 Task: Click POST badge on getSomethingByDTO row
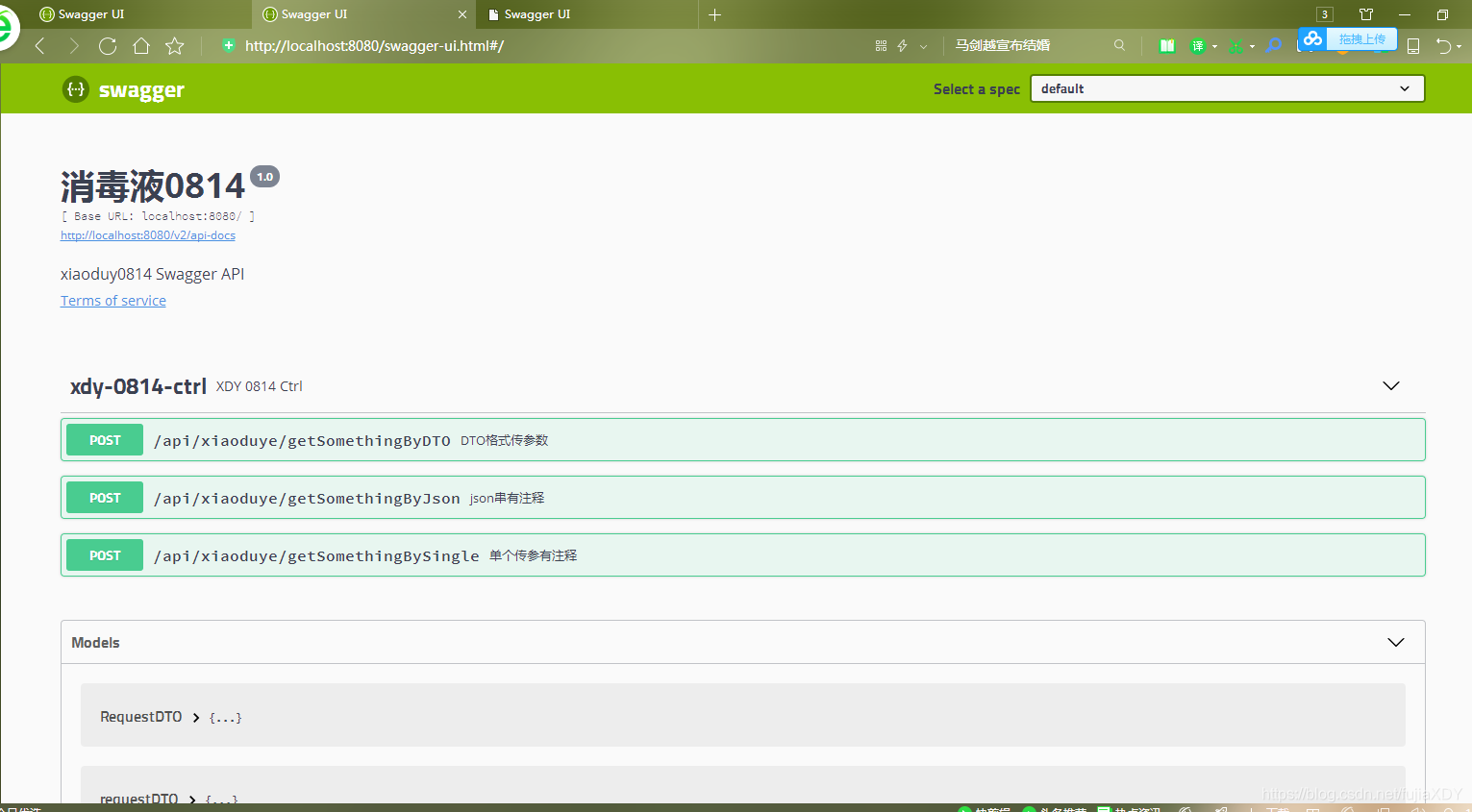pos(105,440)
